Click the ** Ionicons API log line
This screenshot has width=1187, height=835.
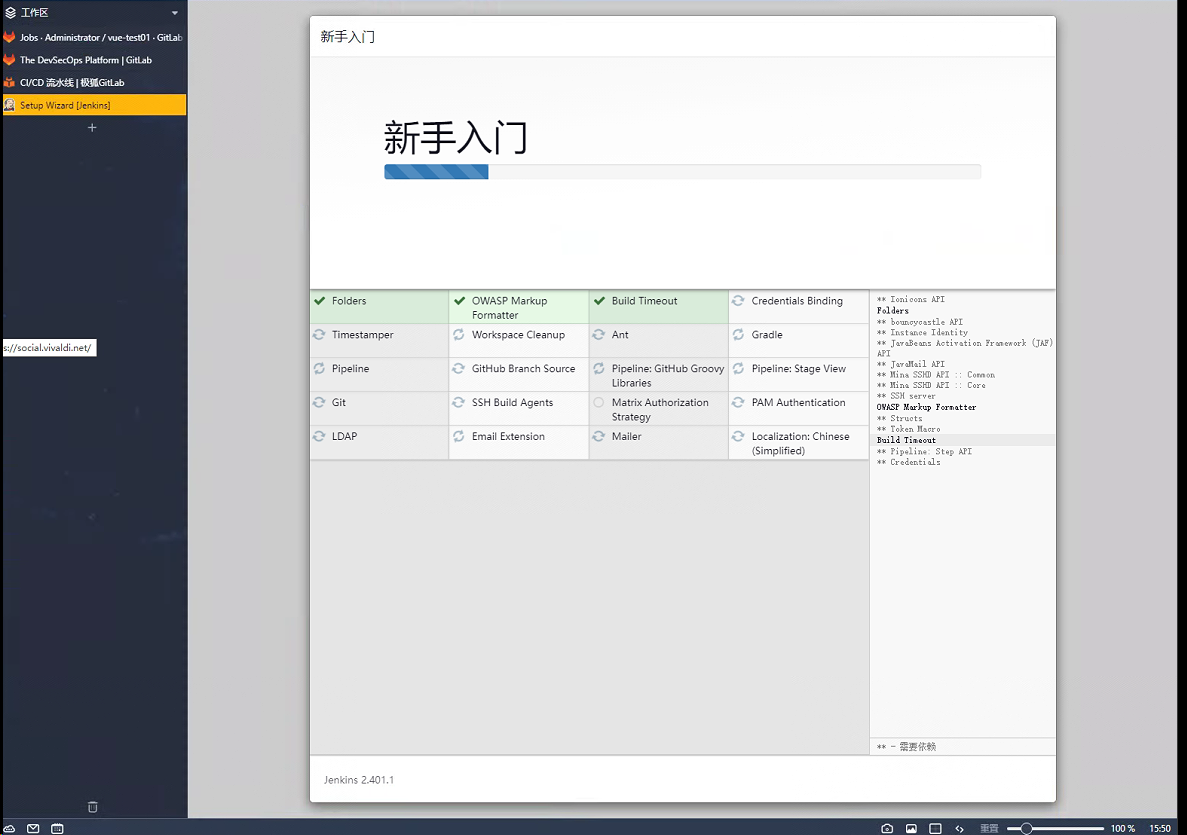click(911, 299)
